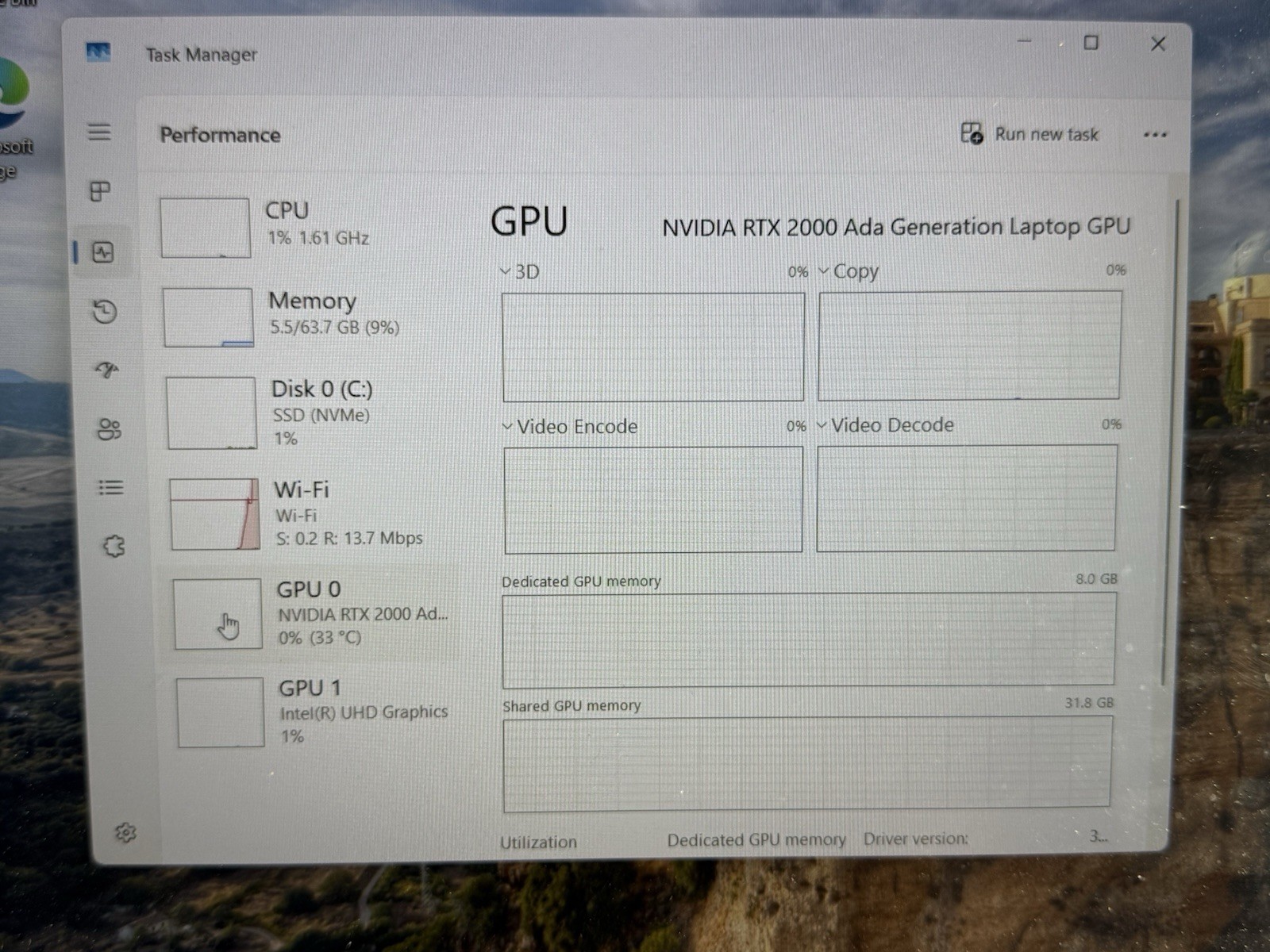Click the Wi-Fi throughput mini graph thumbnail
The width and height of the screenshot is (1270, 952).
214,514
